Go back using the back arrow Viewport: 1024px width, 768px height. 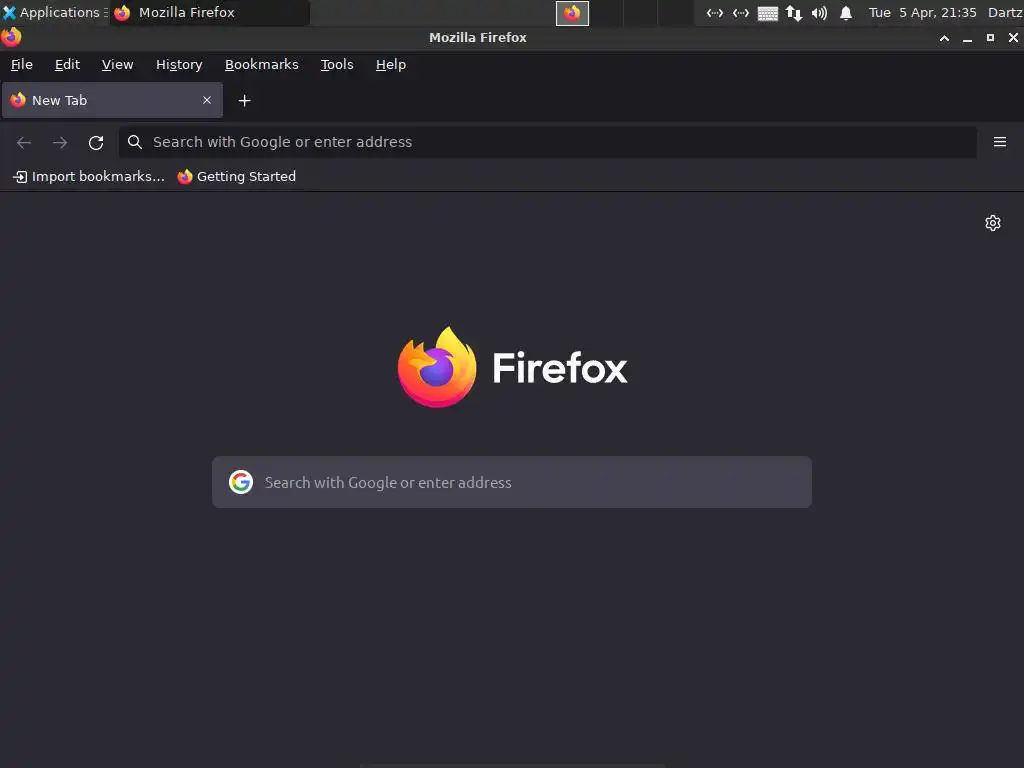[x=24, y=142]
